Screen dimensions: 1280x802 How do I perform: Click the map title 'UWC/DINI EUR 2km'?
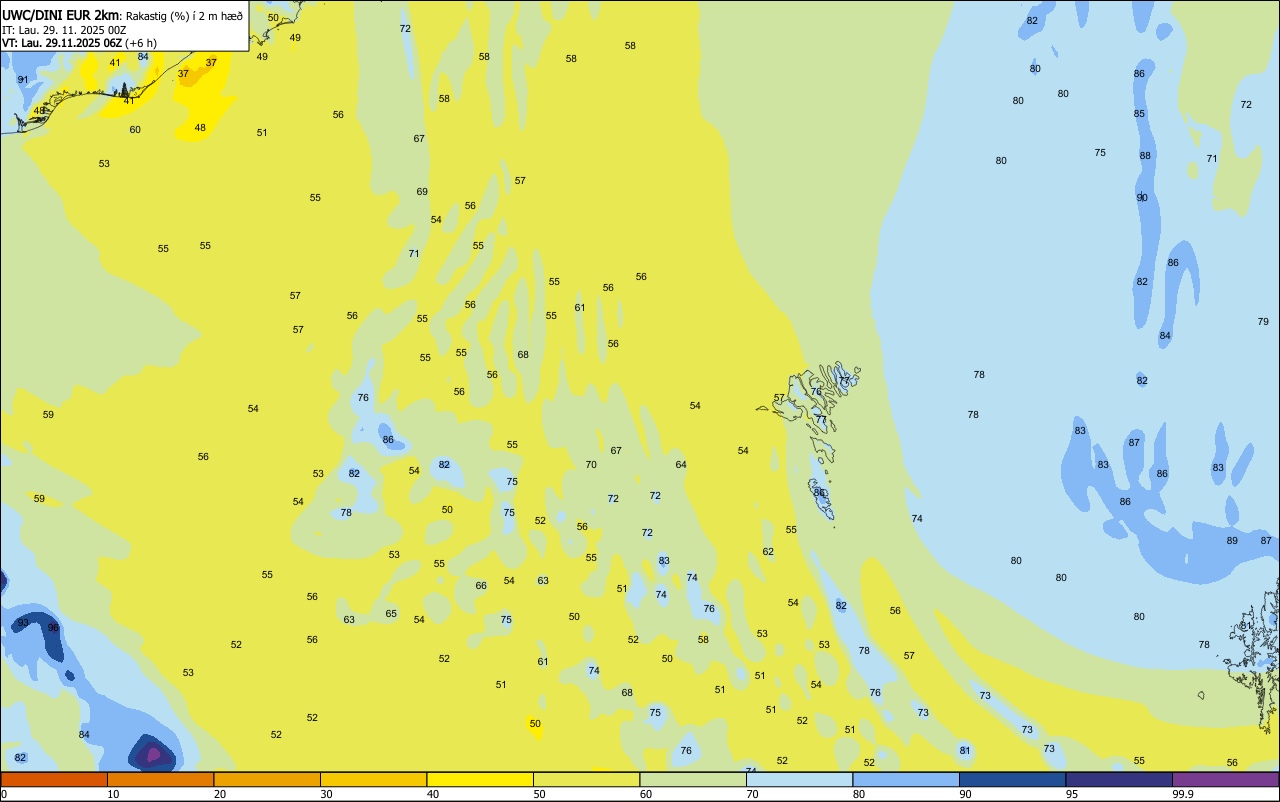(x=61, y=14)
